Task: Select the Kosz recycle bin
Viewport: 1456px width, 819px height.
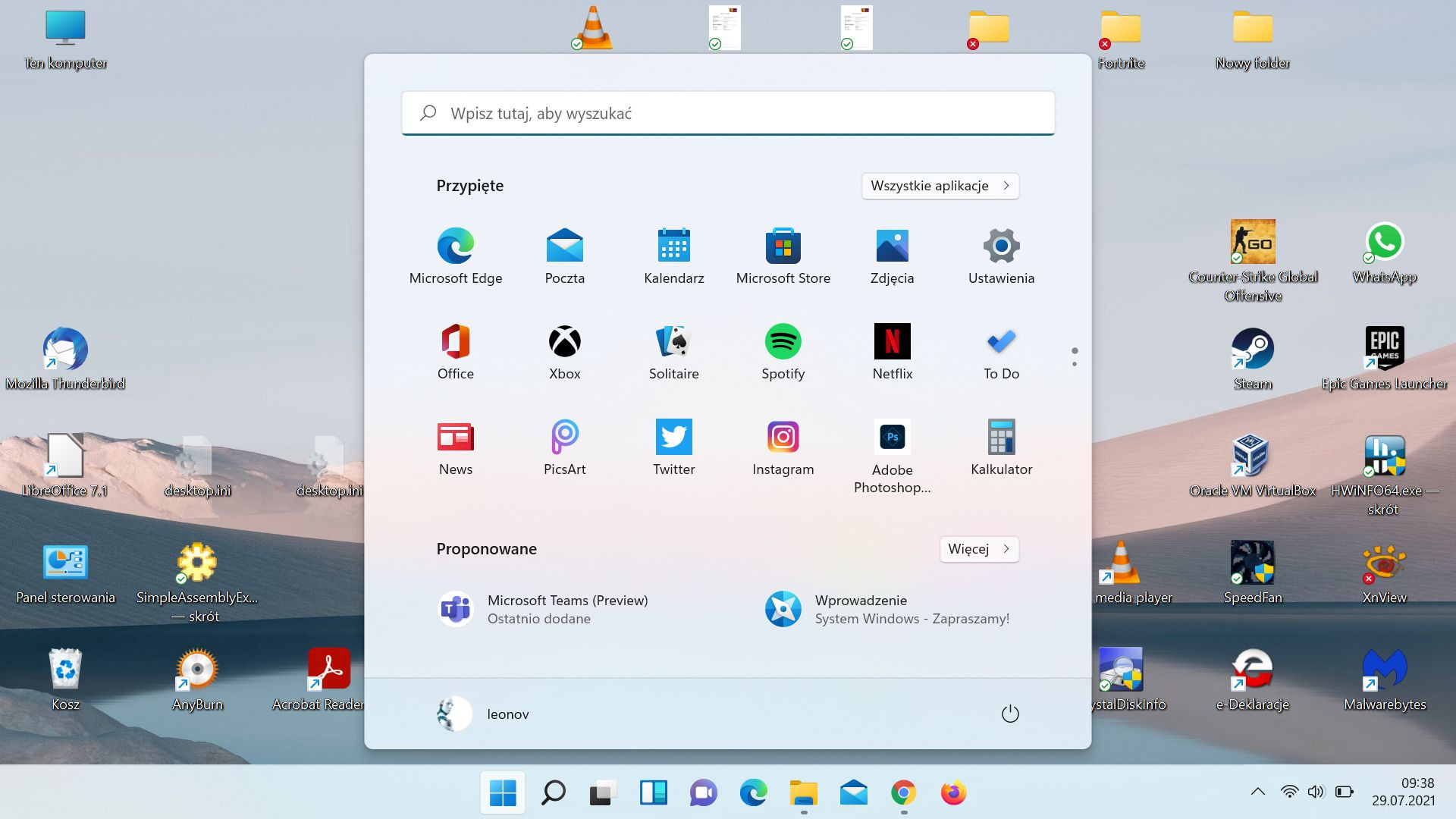Action: (x=65, y=679)
